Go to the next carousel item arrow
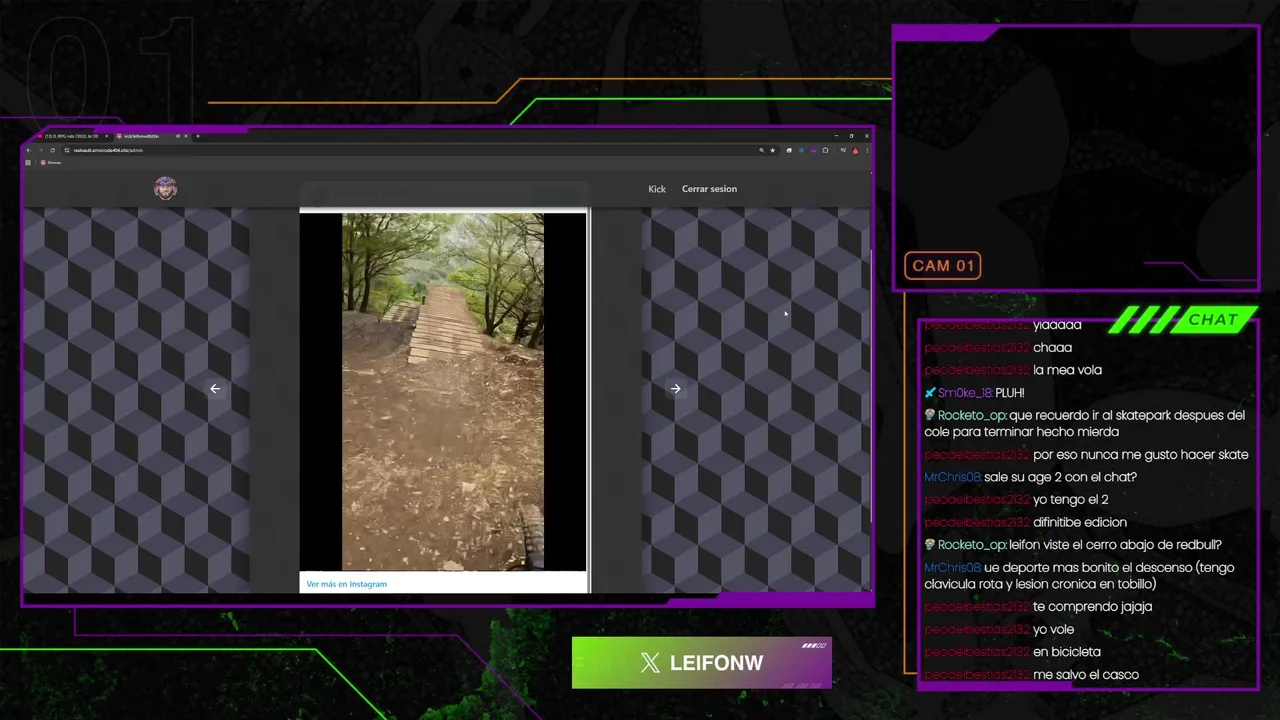Image resolution: width=1280 pixels, height=720 pixels. 676,389
